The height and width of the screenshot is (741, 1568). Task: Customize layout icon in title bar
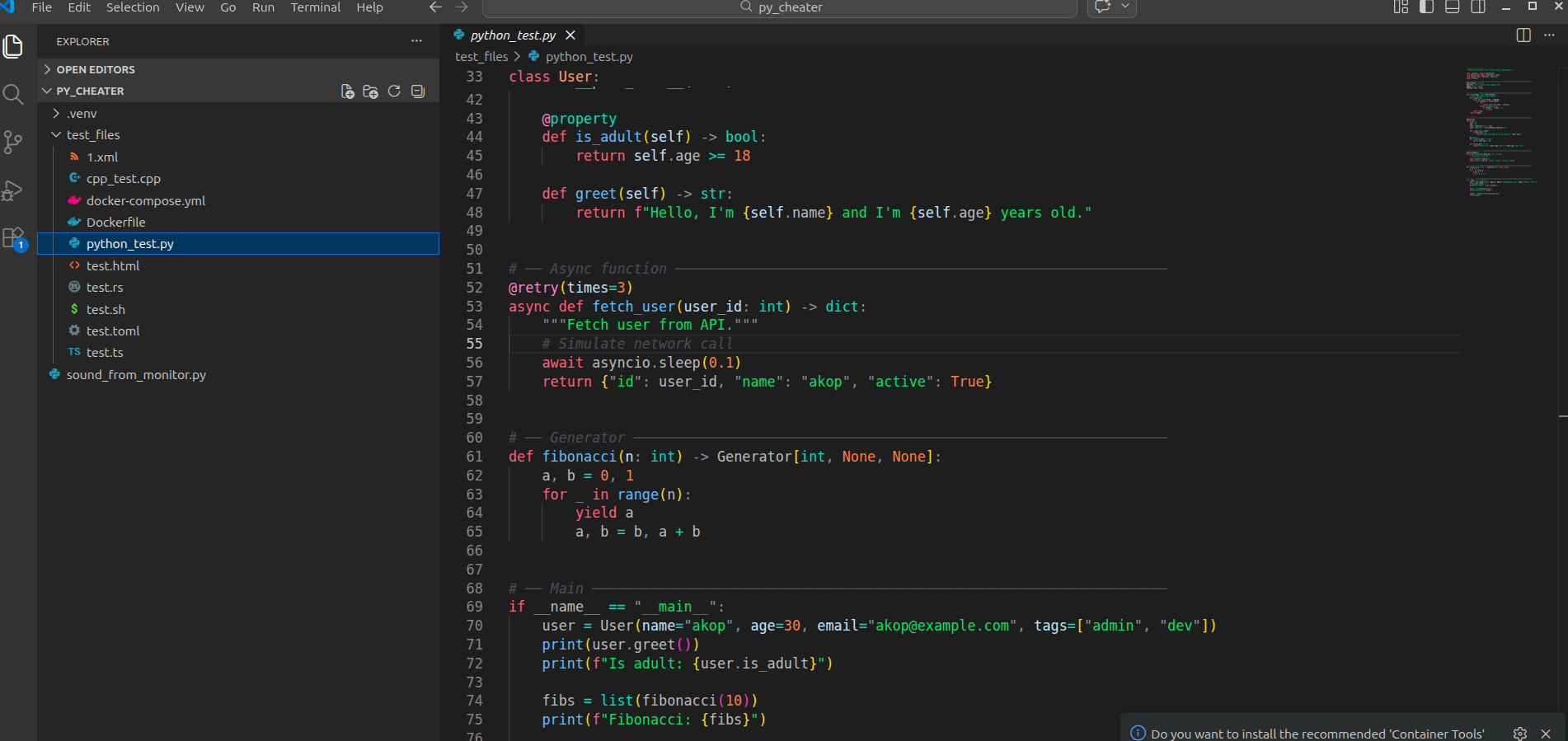(1401, 7)
